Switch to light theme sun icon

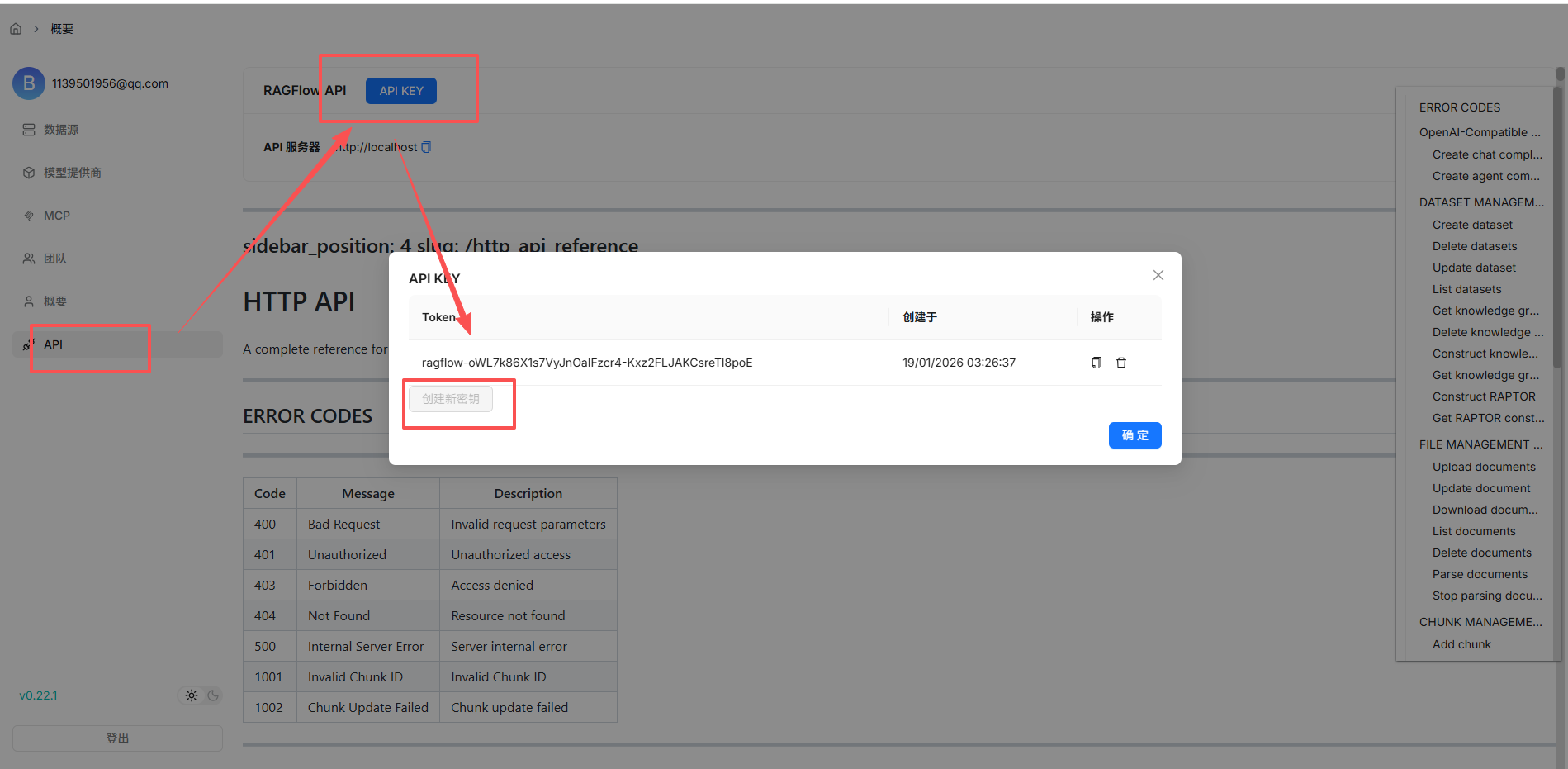coord(192,695)
